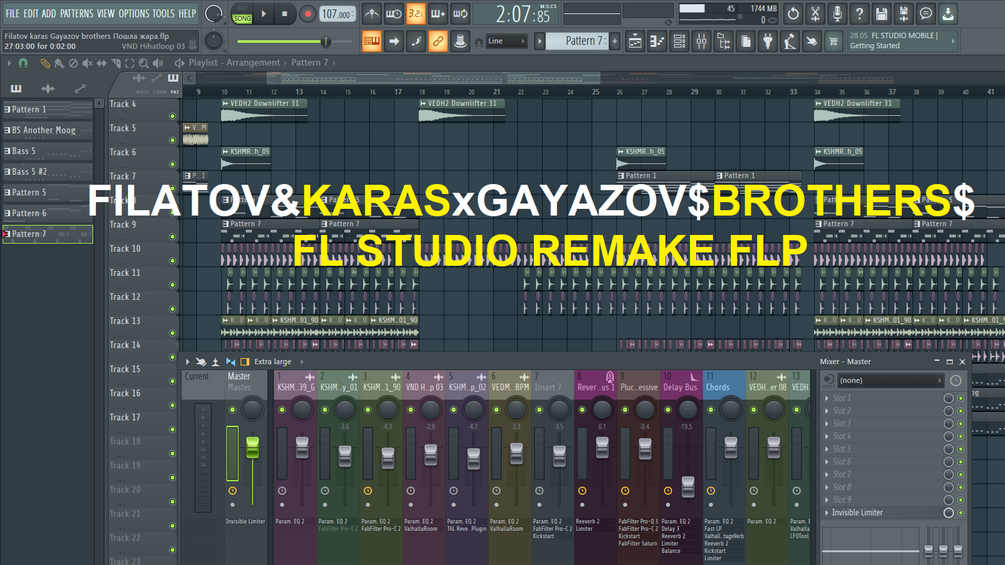This screenshot has width=1005, height=565.
Task: Click the tempo 107.000 field
Action: pos(336,14)
